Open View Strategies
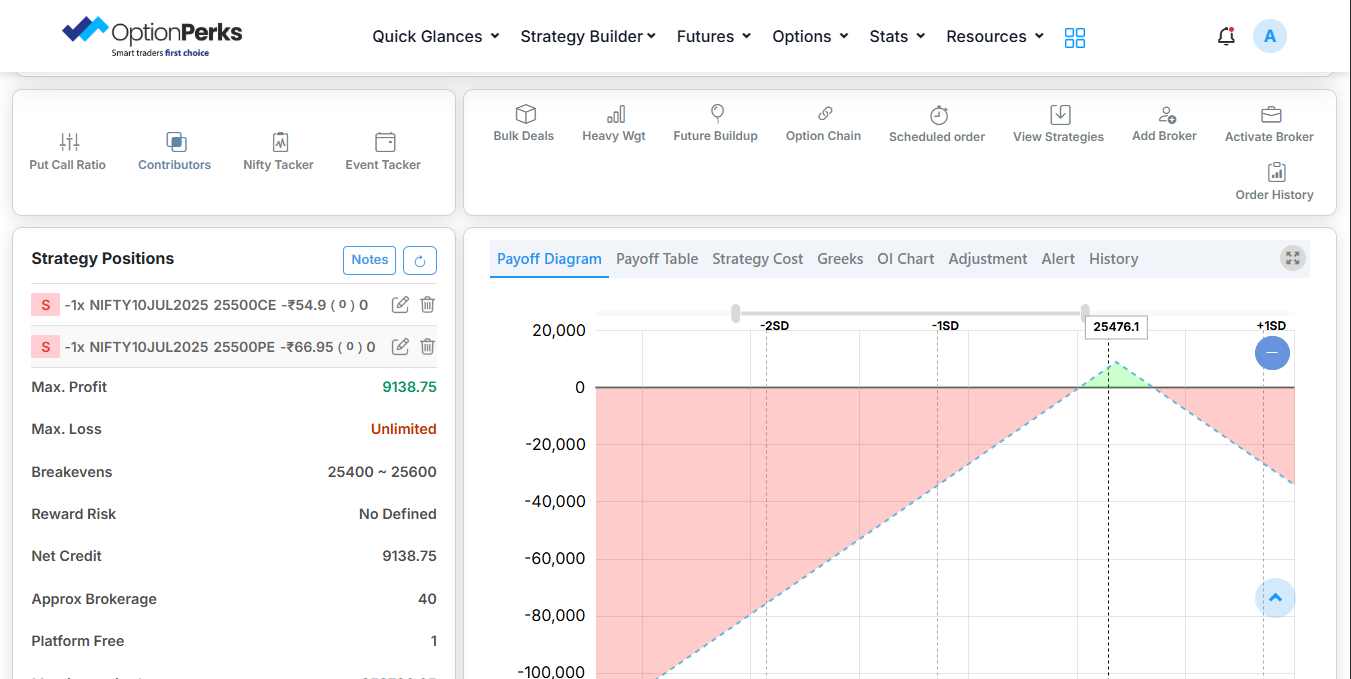This screenshot has height=679, width=1351. [1059, 125]
